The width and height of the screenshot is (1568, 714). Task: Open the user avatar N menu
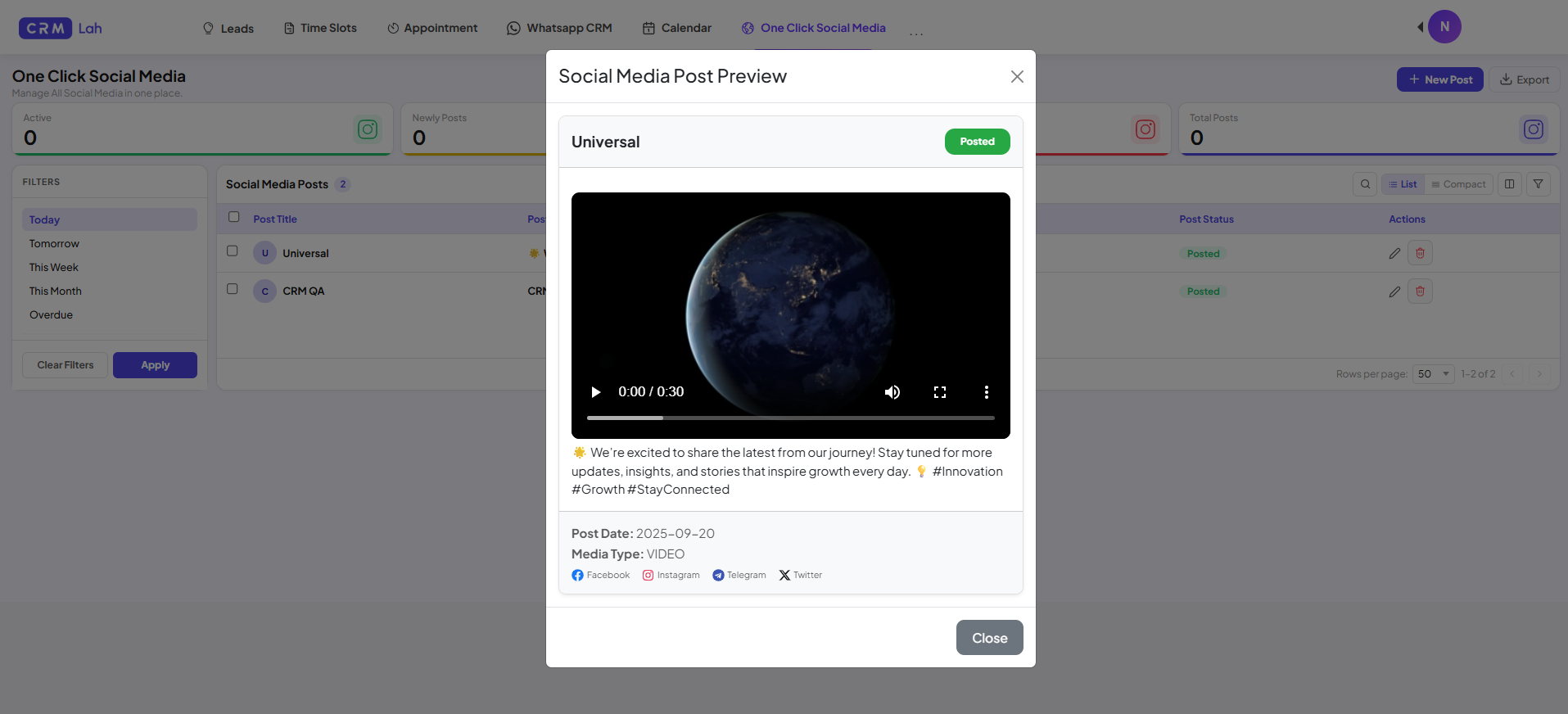point(1444,26)
